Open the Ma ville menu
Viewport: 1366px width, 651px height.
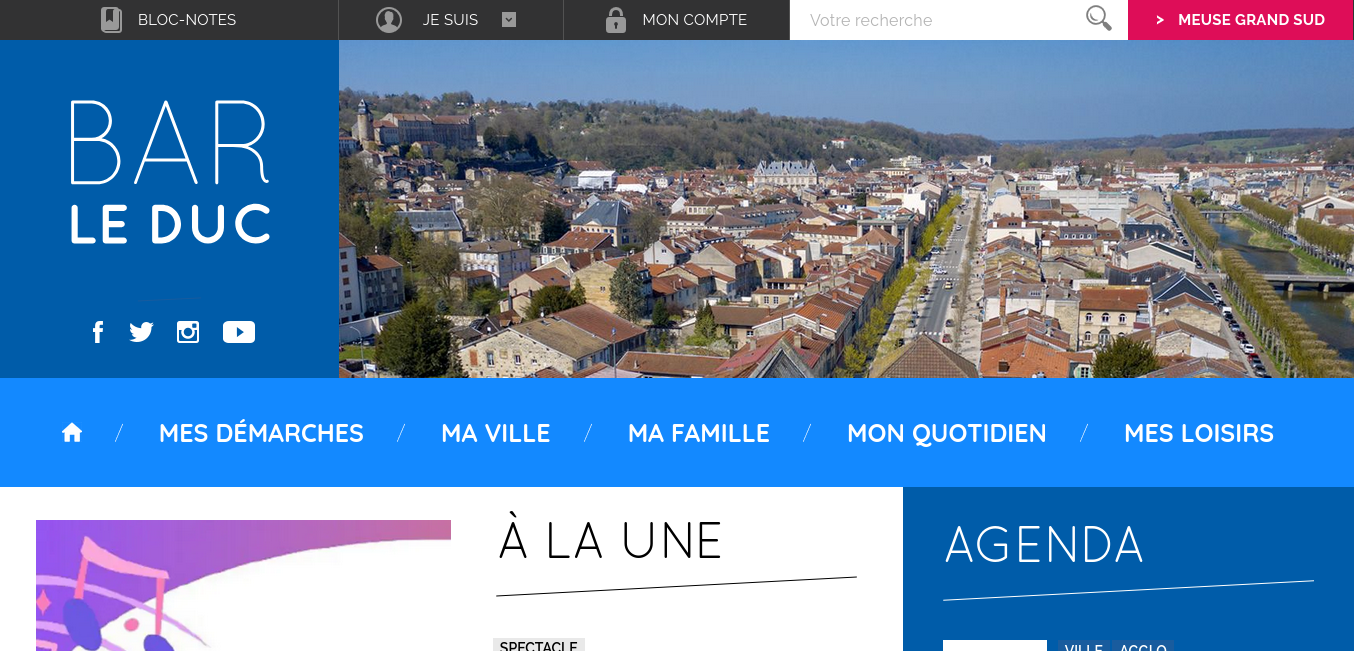click(496, 433)
